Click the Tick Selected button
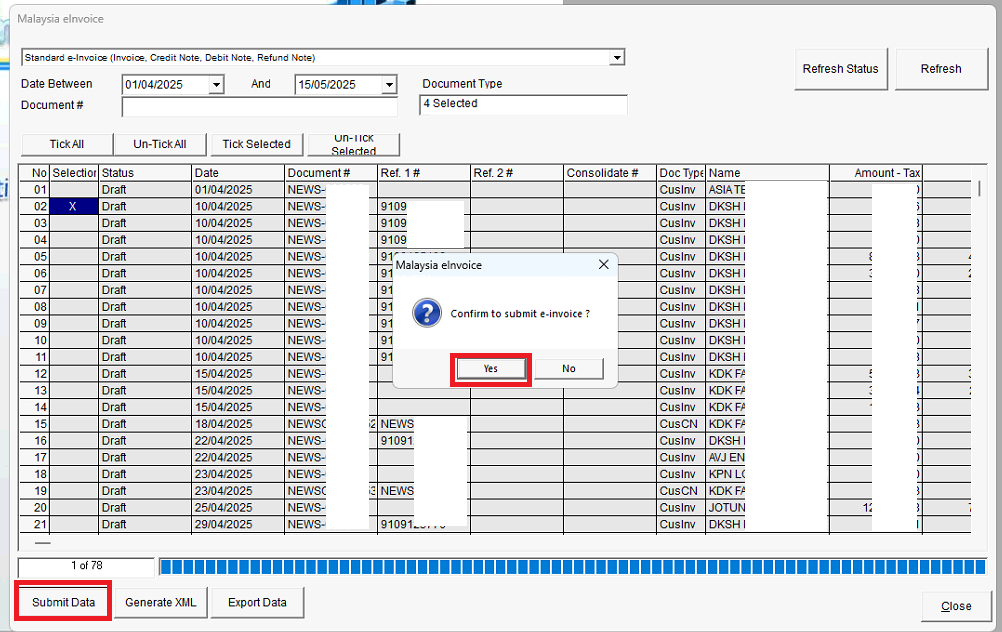1002x632 pixels. [x=256, y=144]
